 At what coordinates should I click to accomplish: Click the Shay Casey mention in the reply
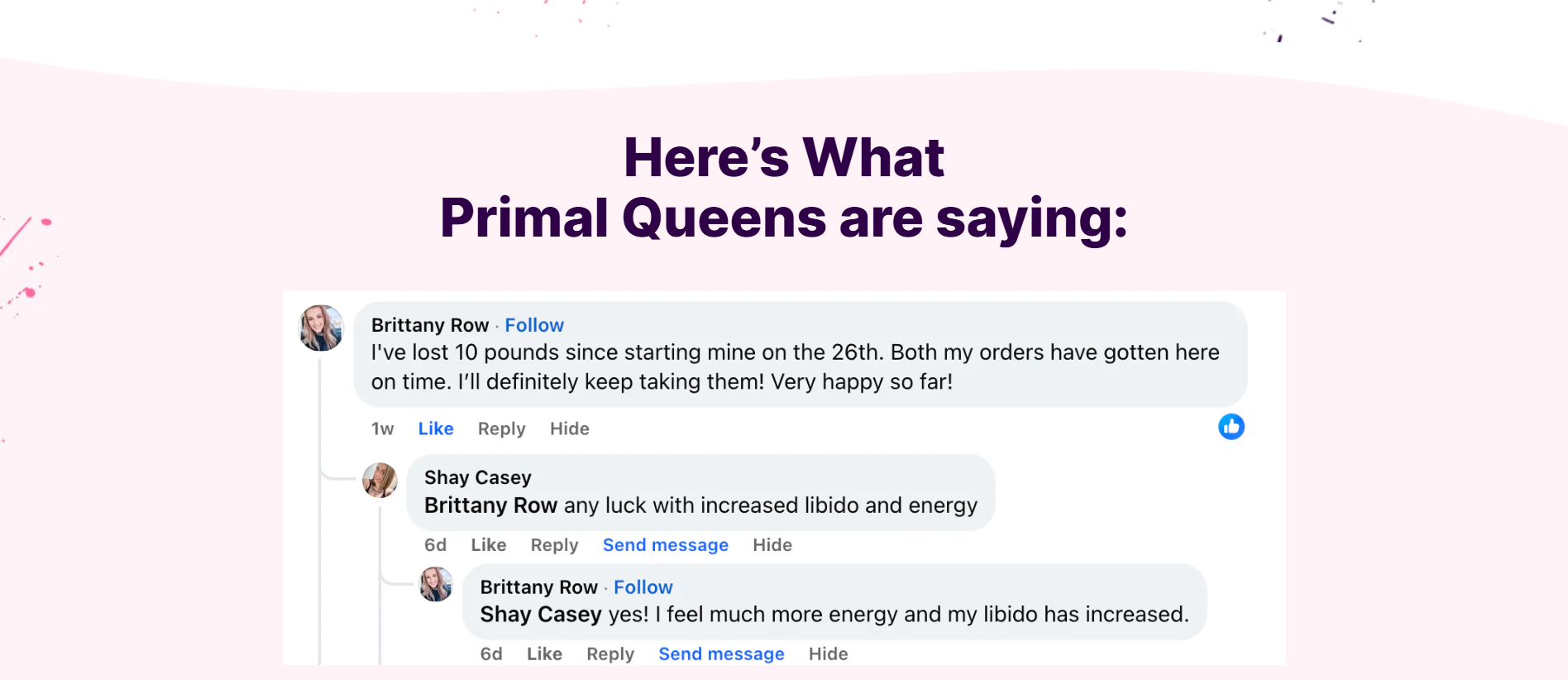tap(541, 615)
